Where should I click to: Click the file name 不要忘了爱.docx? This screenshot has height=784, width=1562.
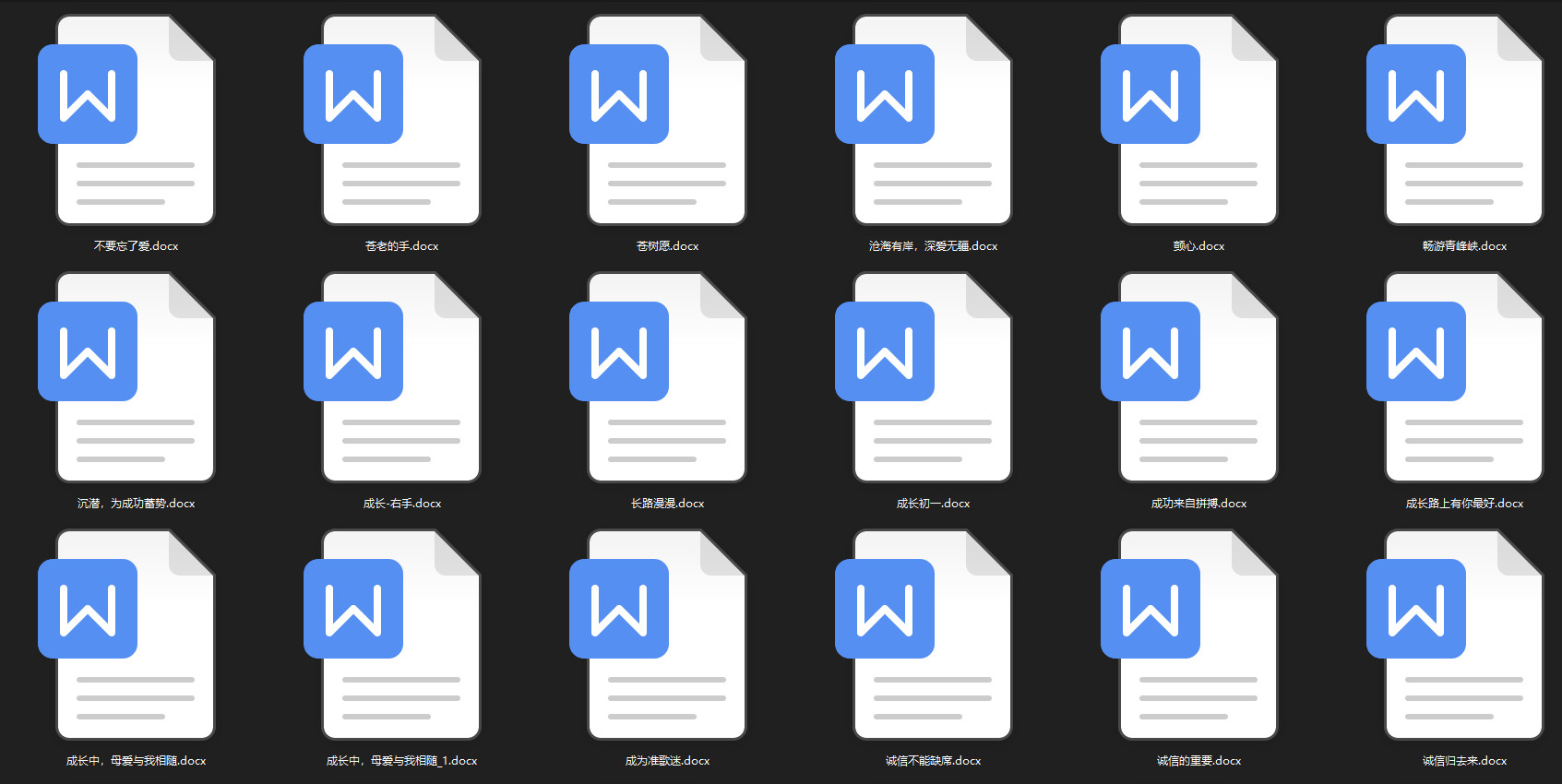(x=136, y=246)
